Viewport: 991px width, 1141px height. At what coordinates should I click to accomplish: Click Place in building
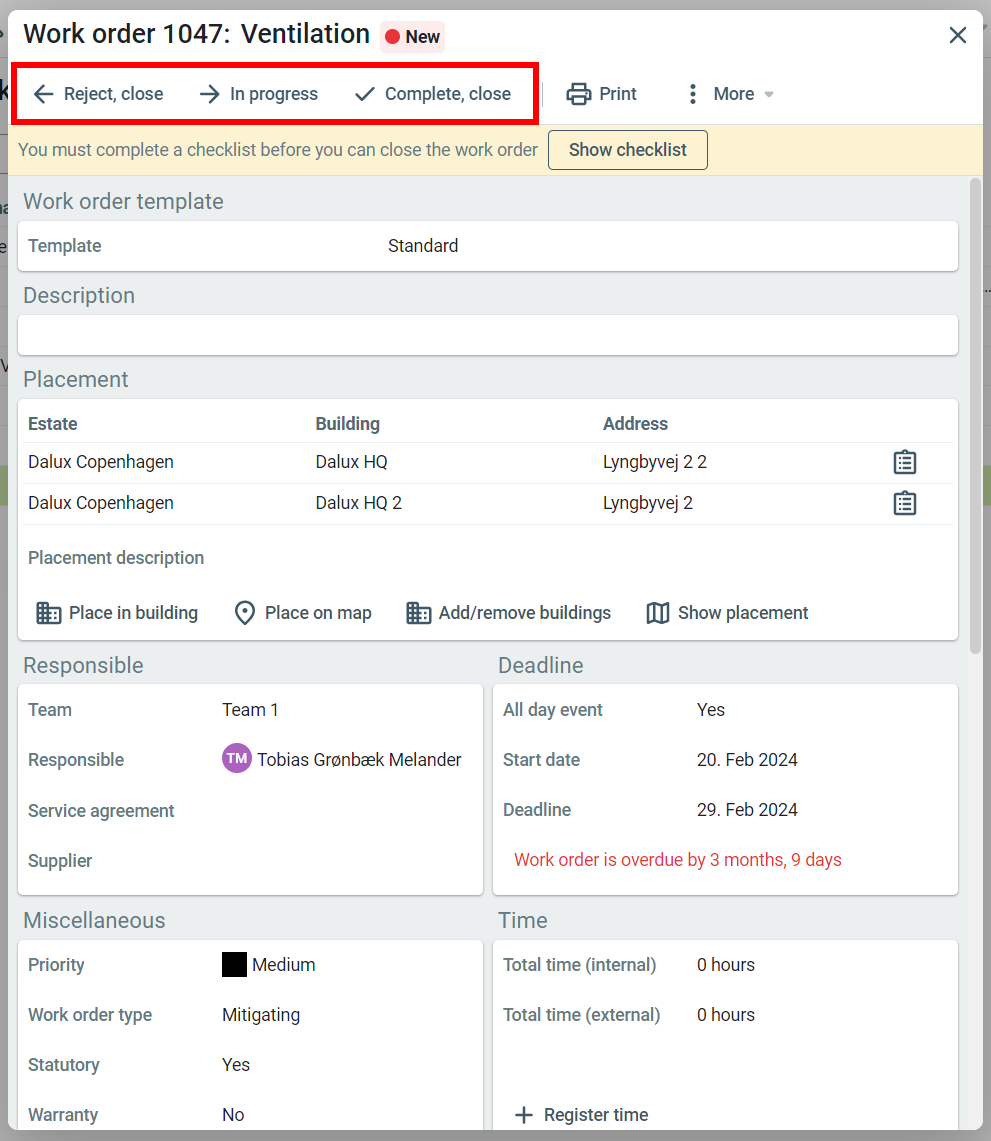[117, 613]
